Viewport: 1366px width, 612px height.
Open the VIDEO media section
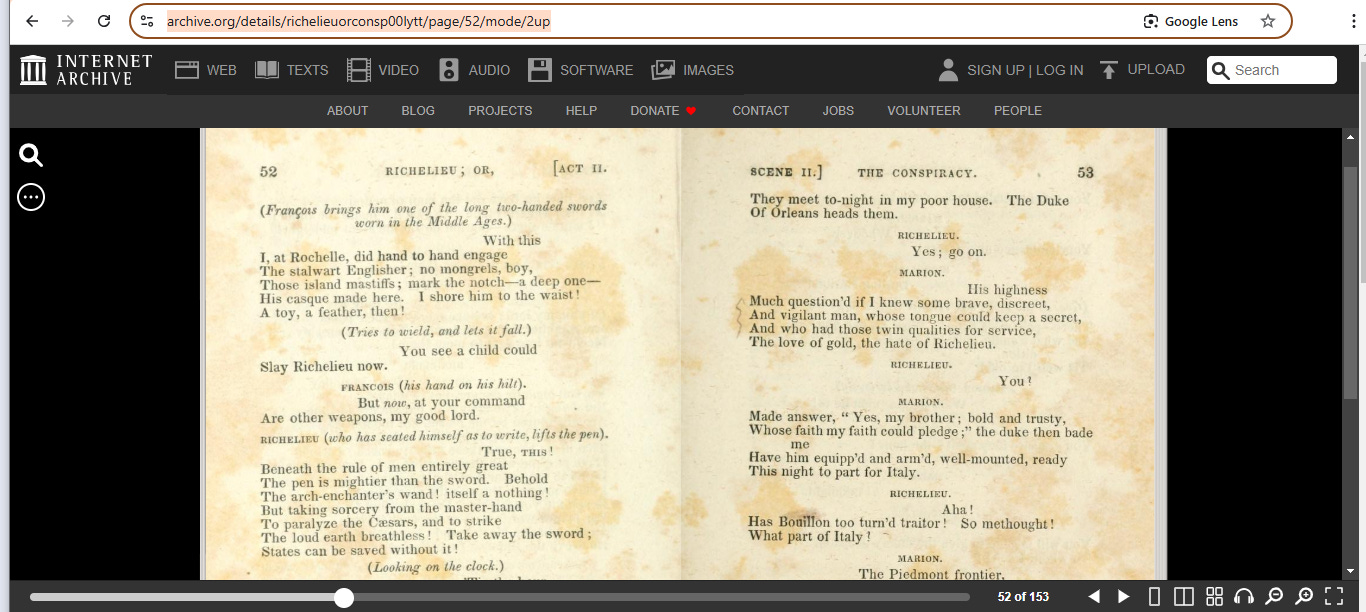pyautogui.click(x=383, y=70)
